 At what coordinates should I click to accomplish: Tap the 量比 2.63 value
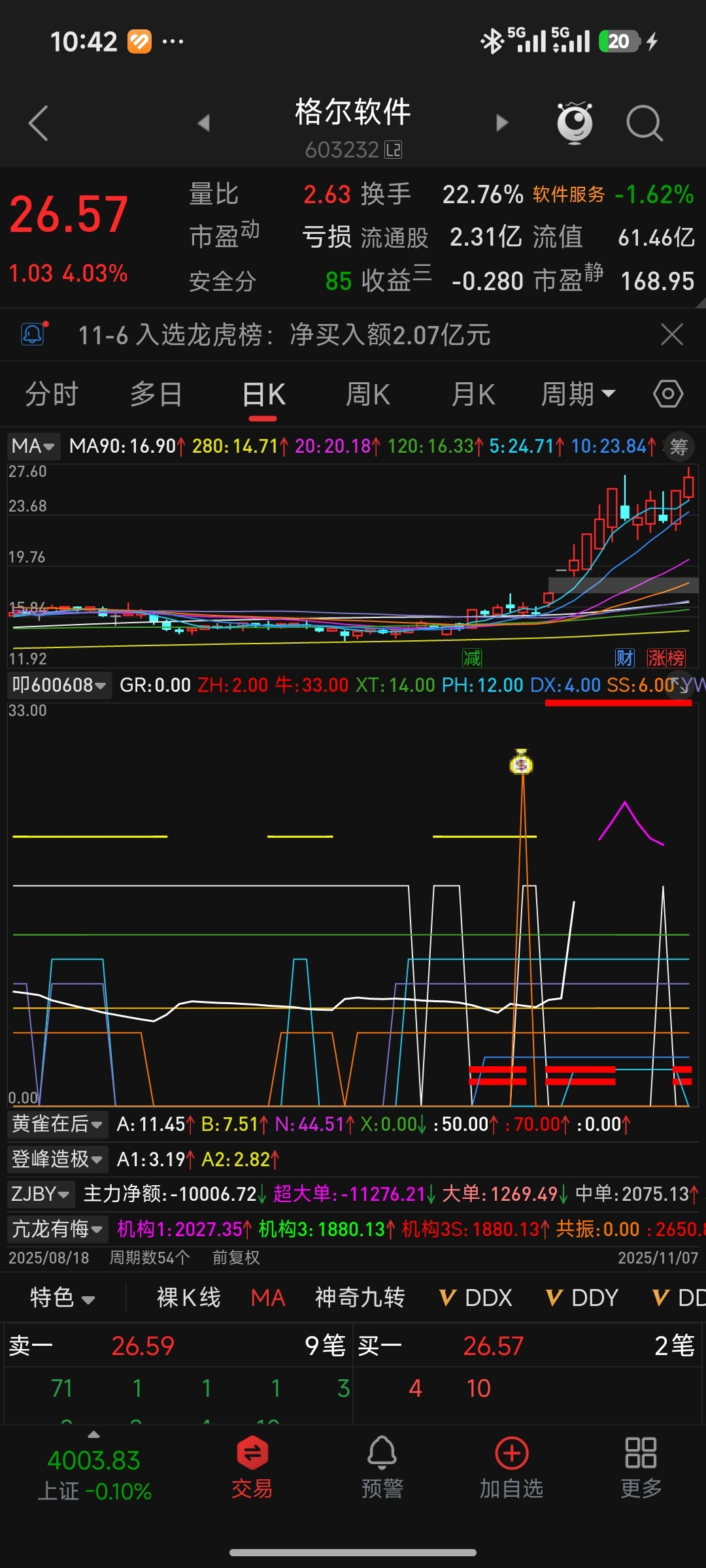[327, 194]
